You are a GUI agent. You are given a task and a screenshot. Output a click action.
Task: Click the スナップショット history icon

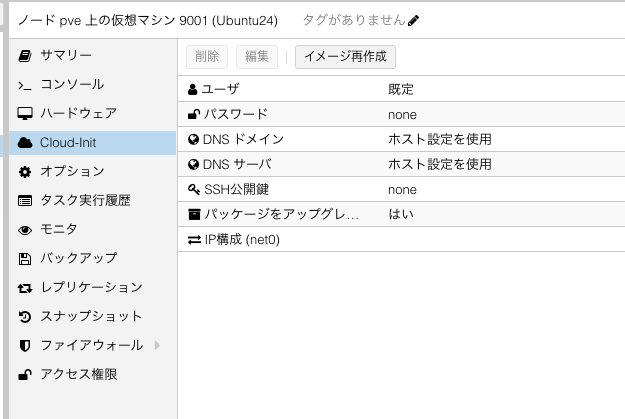(x=25, y=317)
